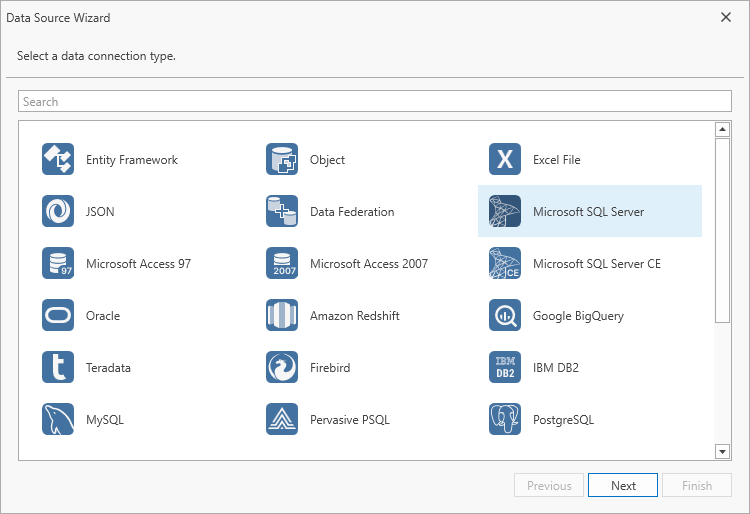The width and height of the screenshot is (750, 514).
Task: Choose the Google BigQuery icon
Action: coord(505,315)
